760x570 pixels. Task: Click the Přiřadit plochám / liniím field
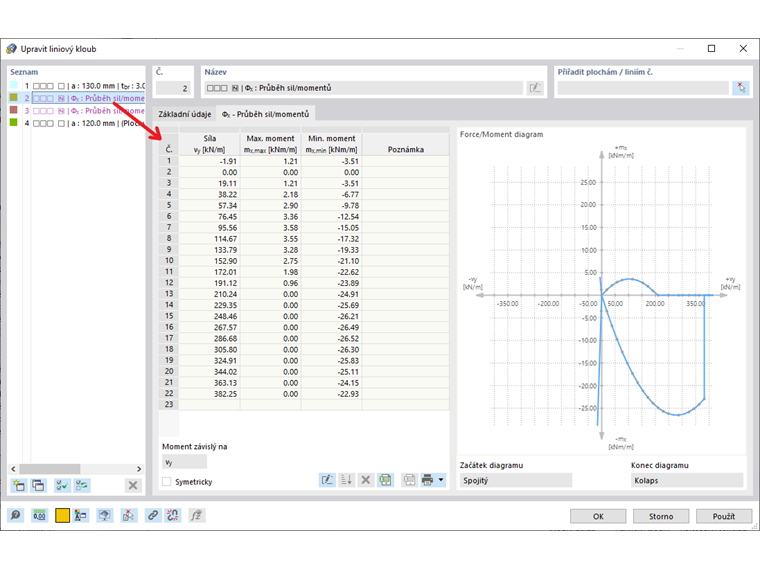tap(643, 88)
